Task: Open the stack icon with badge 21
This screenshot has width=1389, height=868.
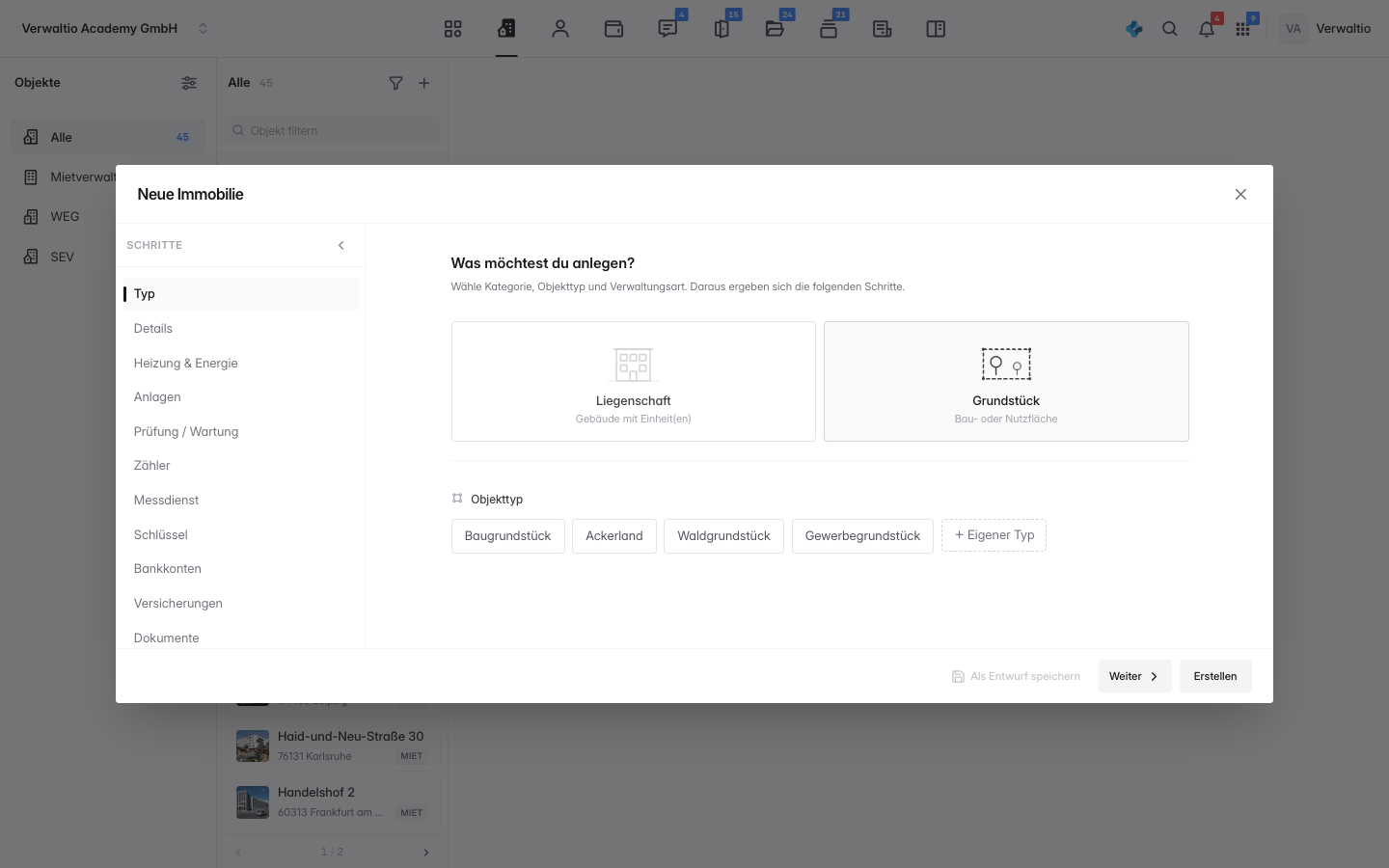Action: pyautogui.click(x=829, y=29)
